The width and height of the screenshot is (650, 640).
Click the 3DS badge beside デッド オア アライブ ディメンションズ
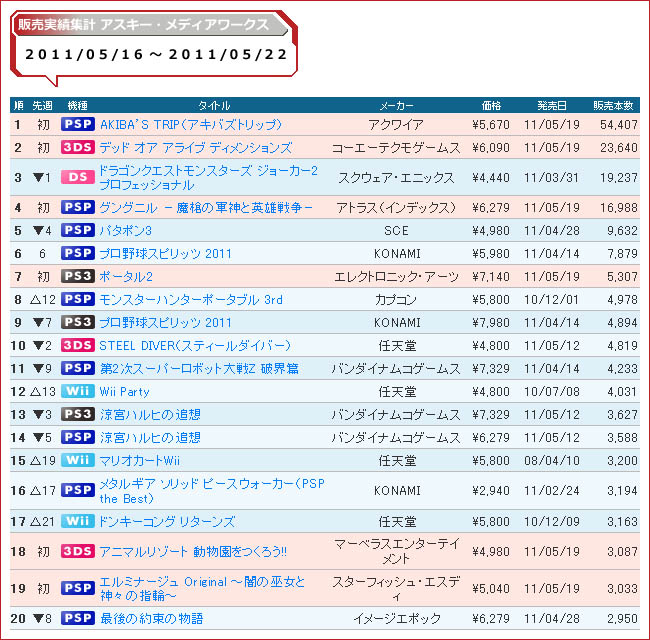coord(78,147)
